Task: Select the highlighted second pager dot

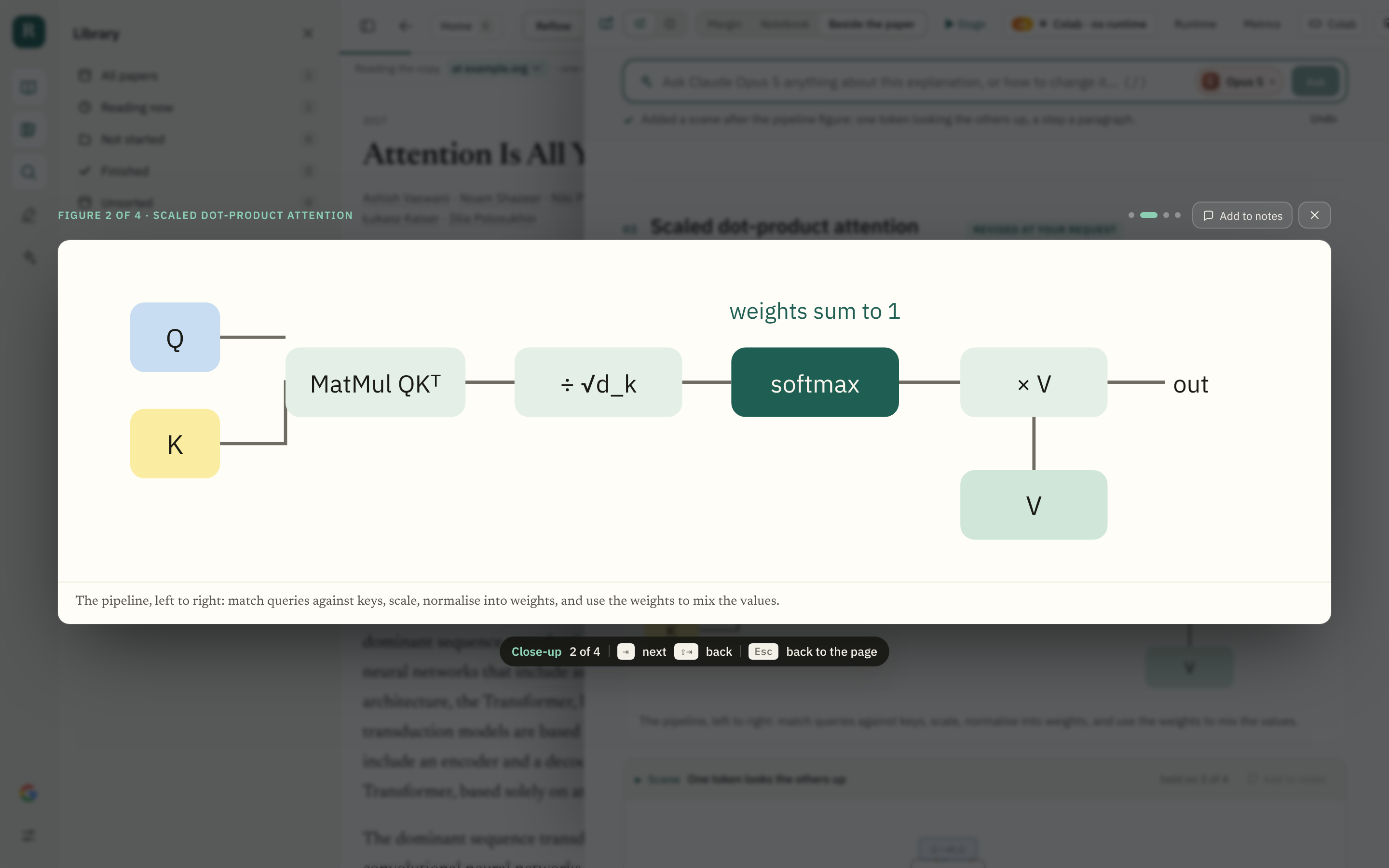Action: [1148, 215]
